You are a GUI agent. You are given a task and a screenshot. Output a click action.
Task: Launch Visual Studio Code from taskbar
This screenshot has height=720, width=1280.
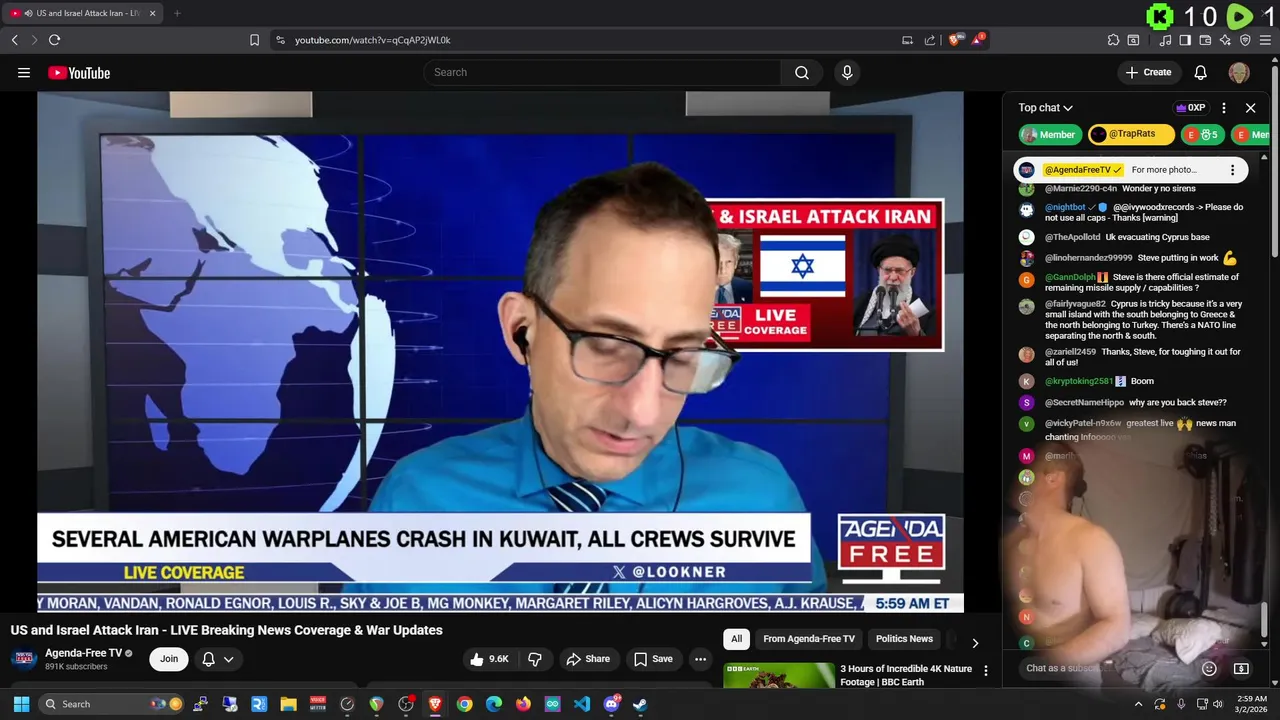tap(582, 704)
